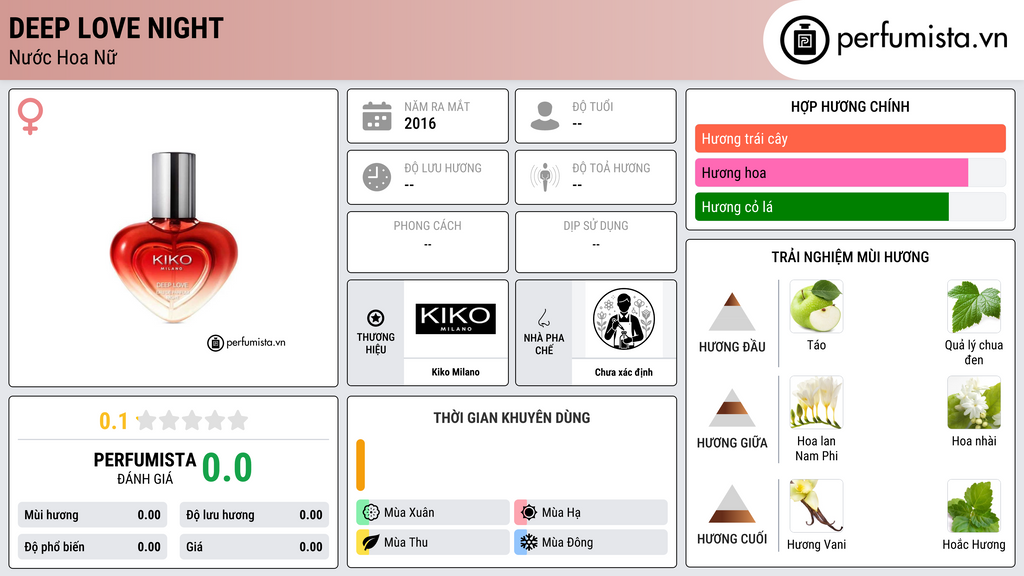Click the Hương hoa accord bar
This screenshot has width=1024, height=576.
pyautogui.click(x=850, y=172)
